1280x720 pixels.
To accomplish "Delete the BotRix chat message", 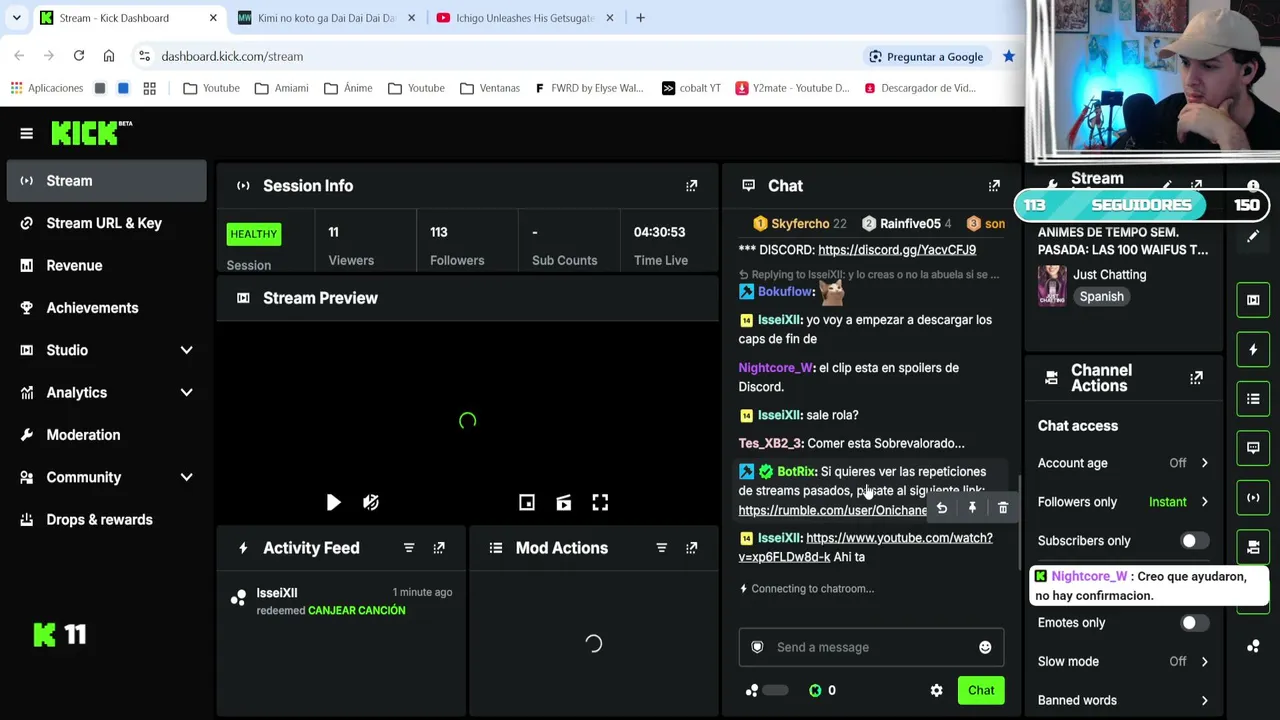I will click(x=1003, y=508).
